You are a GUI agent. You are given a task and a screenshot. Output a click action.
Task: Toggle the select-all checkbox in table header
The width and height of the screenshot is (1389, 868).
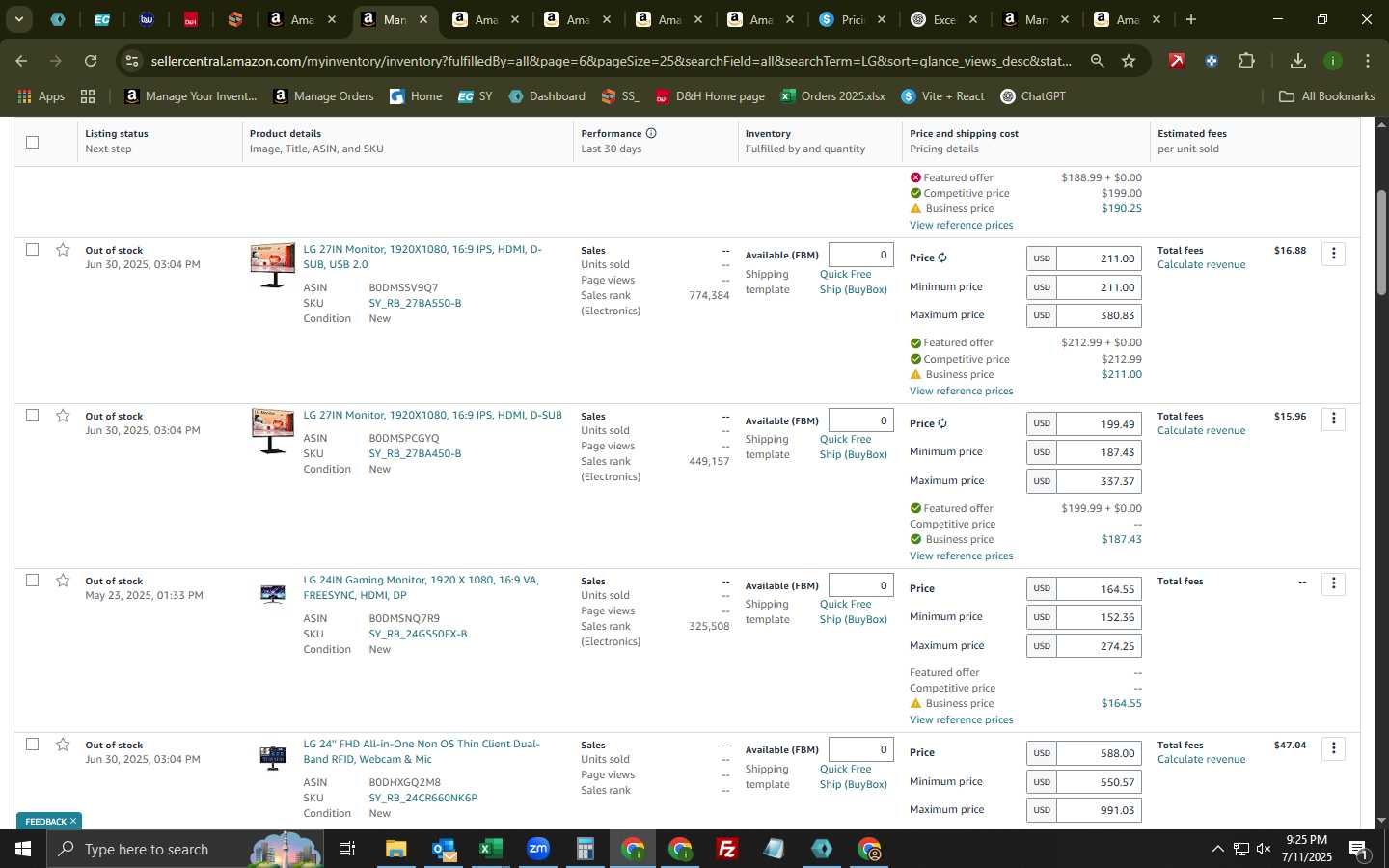(x=32, y=142)
